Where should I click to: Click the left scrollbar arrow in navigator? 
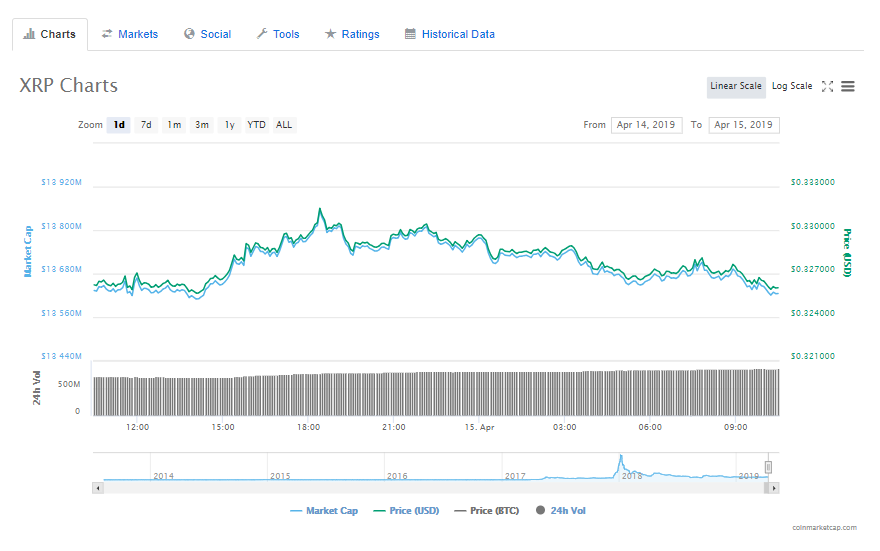pos(98,488)
